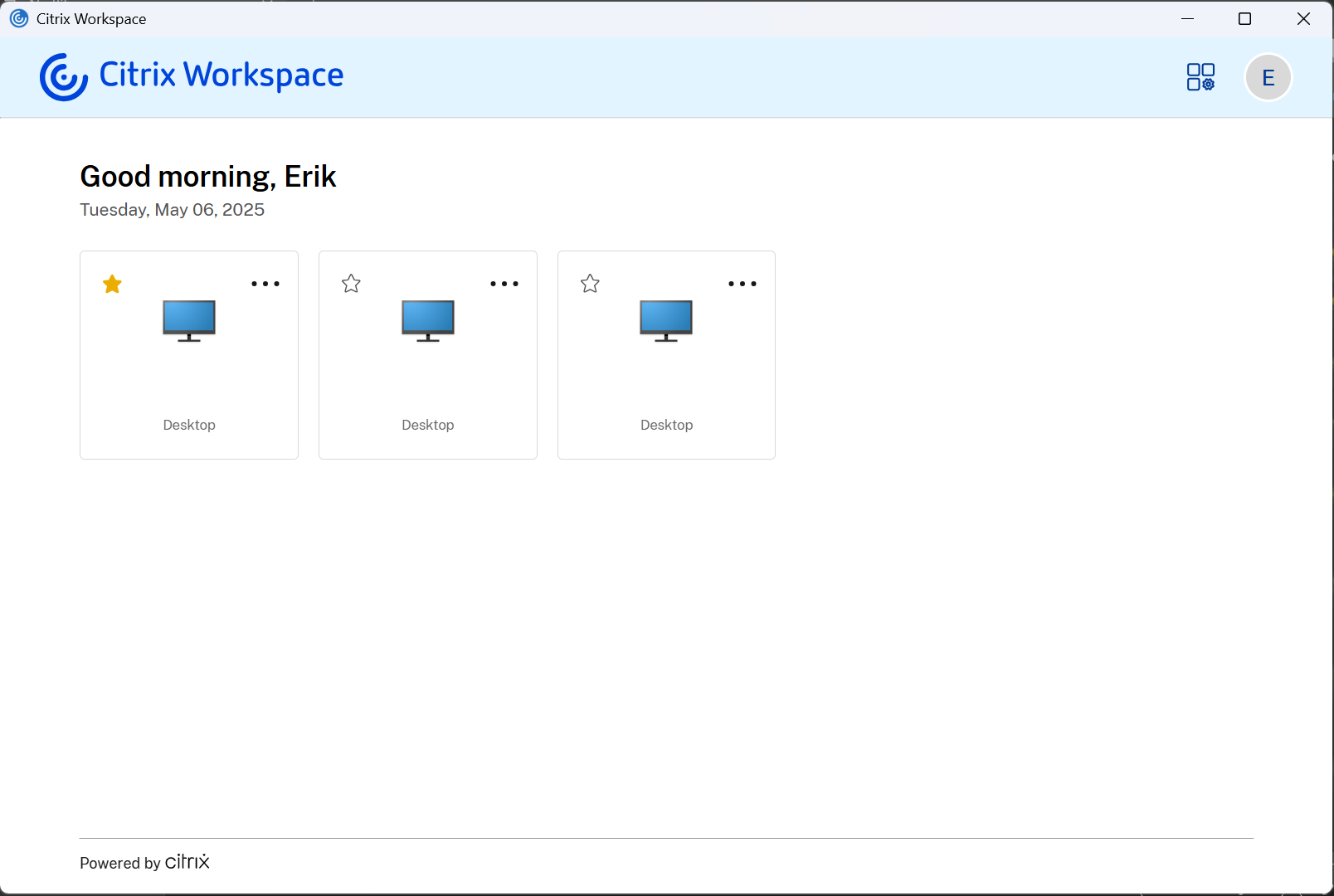
Task: Start the third desktop from its monitor icon
Action: tap(666, 321)
